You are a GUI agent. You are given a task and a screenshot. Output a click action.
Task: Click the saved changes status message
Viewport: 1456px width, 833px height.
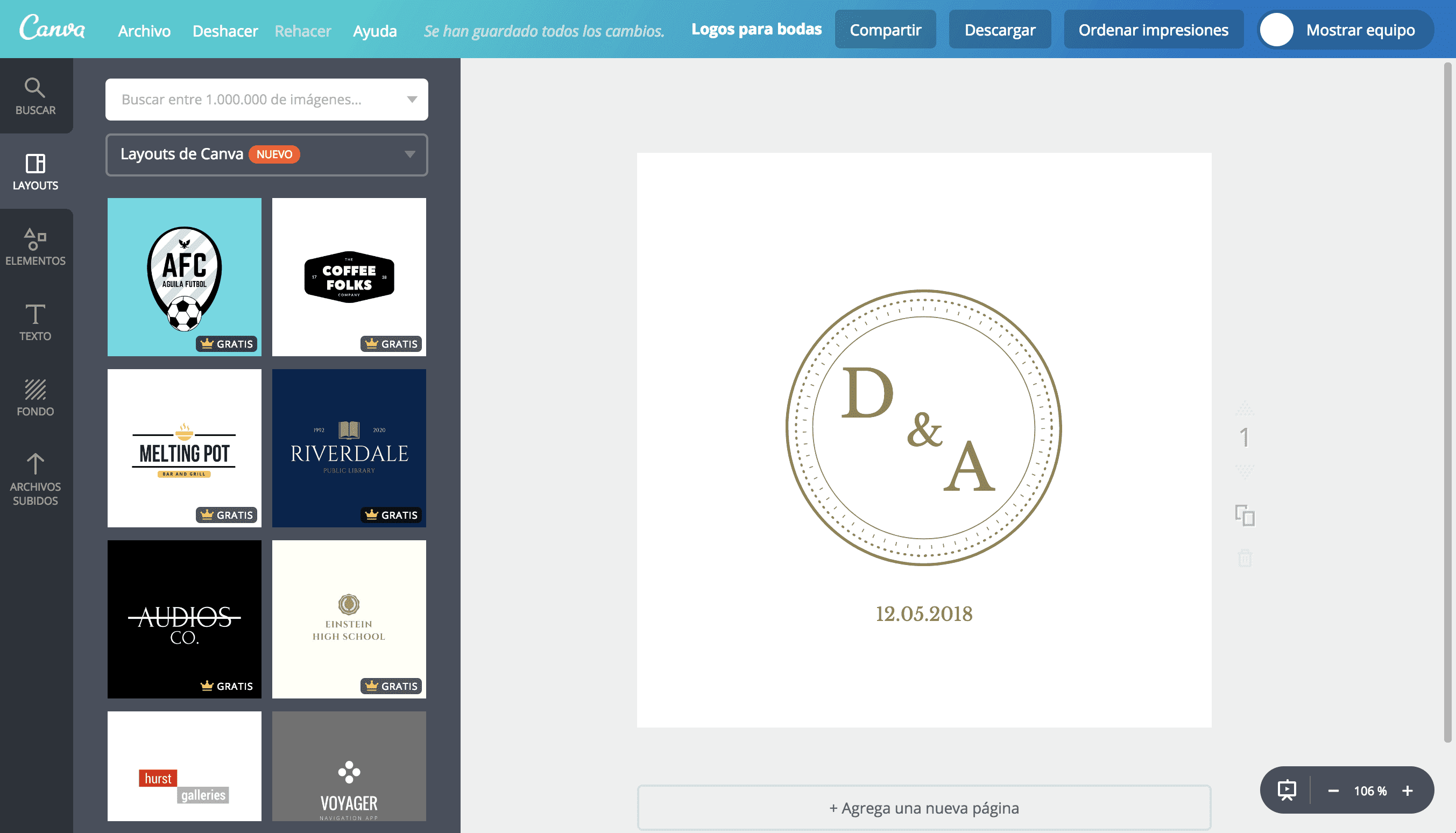(x=544, y=31)
